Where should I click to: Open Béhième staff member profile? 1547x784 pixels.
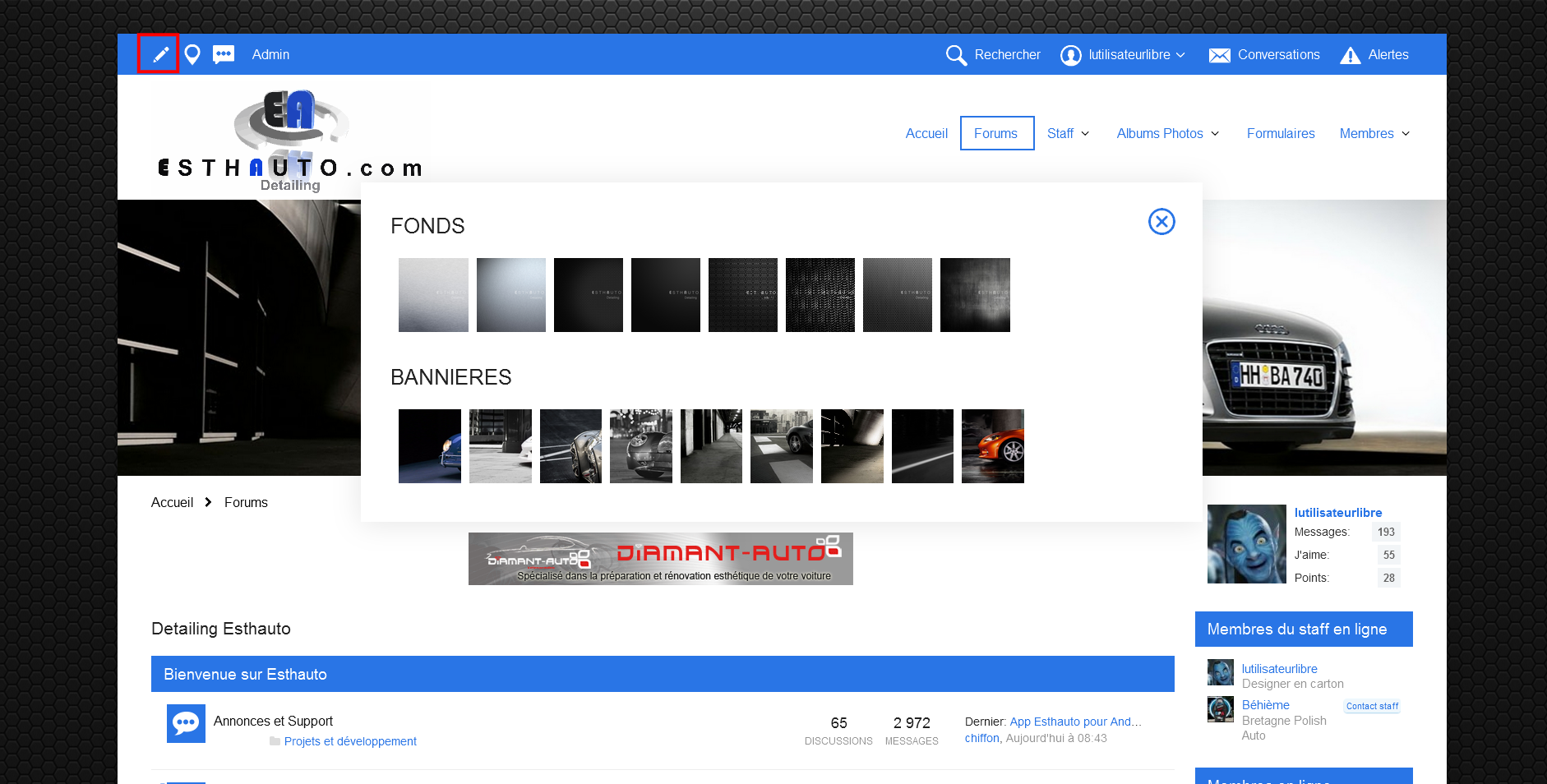[x=1266, y=705]
